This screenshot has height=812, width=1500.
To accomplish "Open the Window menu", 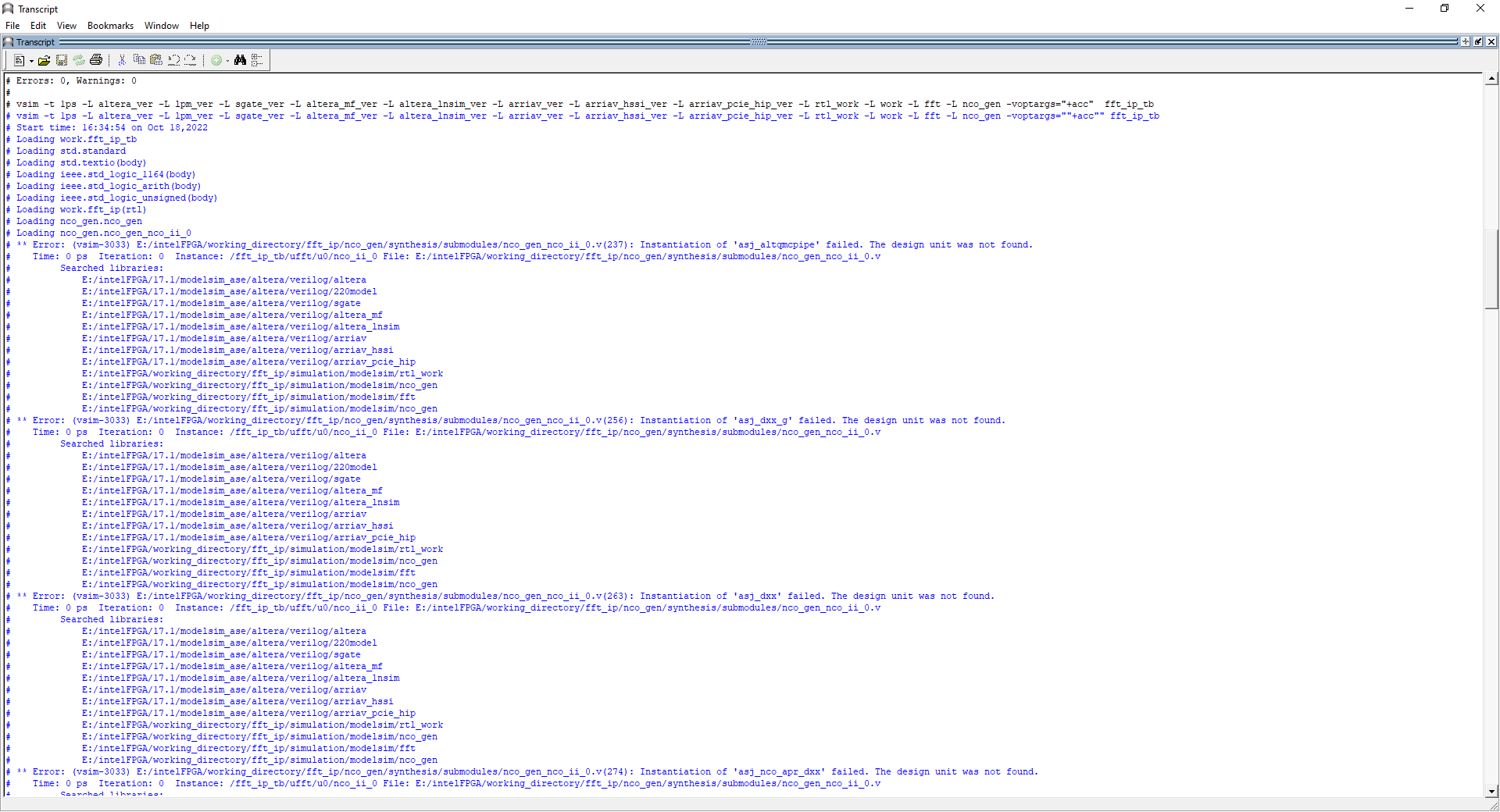I will (x=161, y=25).
